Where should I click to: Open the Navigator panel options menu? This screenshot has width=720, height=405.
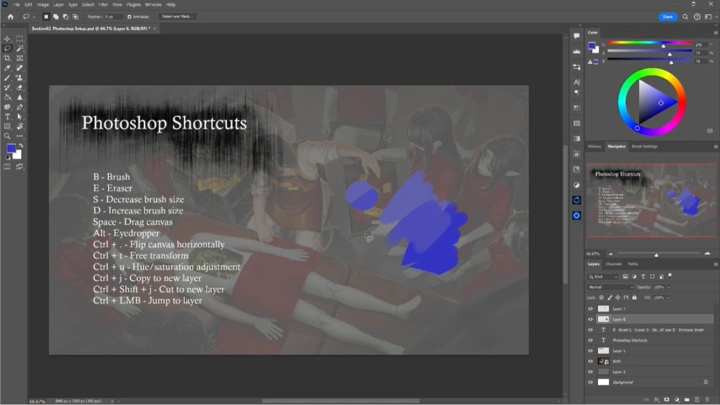coord(715,146)
